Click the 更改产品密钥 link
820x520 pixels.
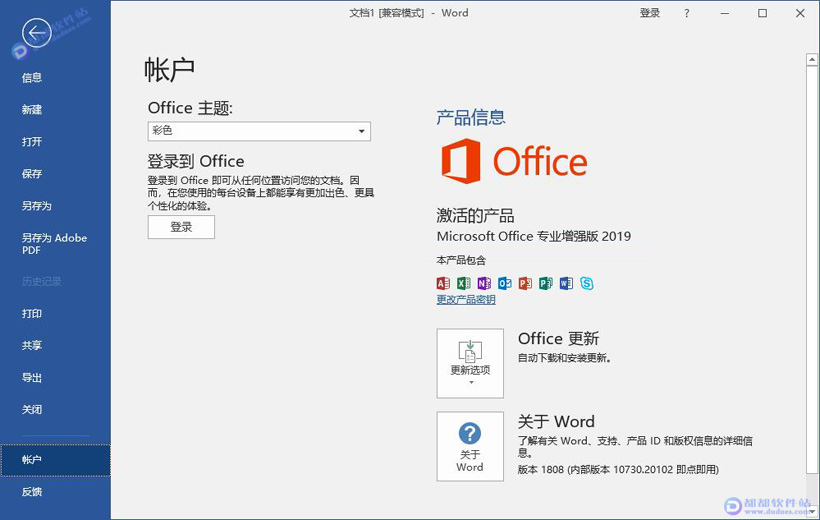click(466, 300)
